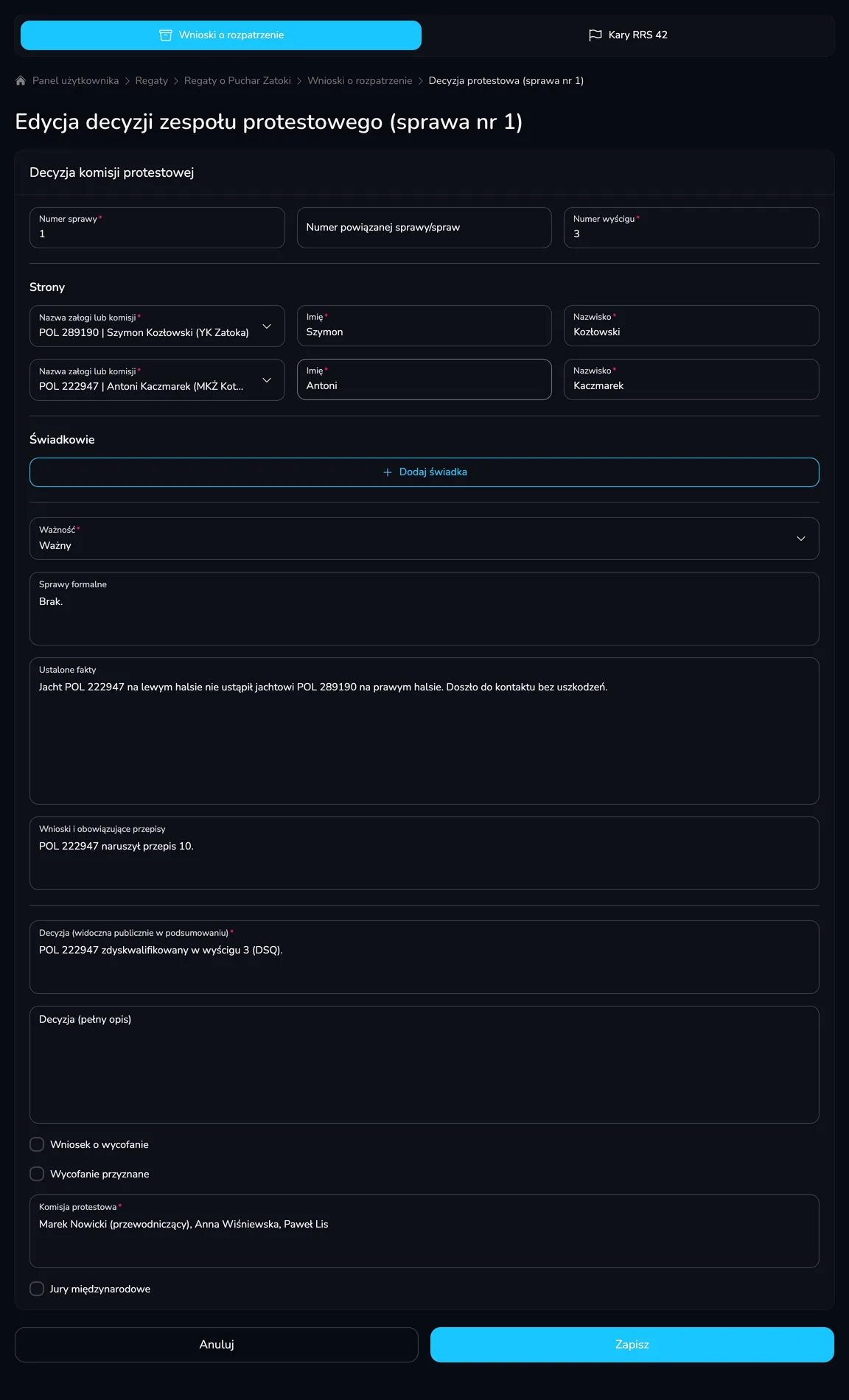Click the Komisja protestowa text area
This screenshot has width=849, height=1400.
tap(424, 1231)
